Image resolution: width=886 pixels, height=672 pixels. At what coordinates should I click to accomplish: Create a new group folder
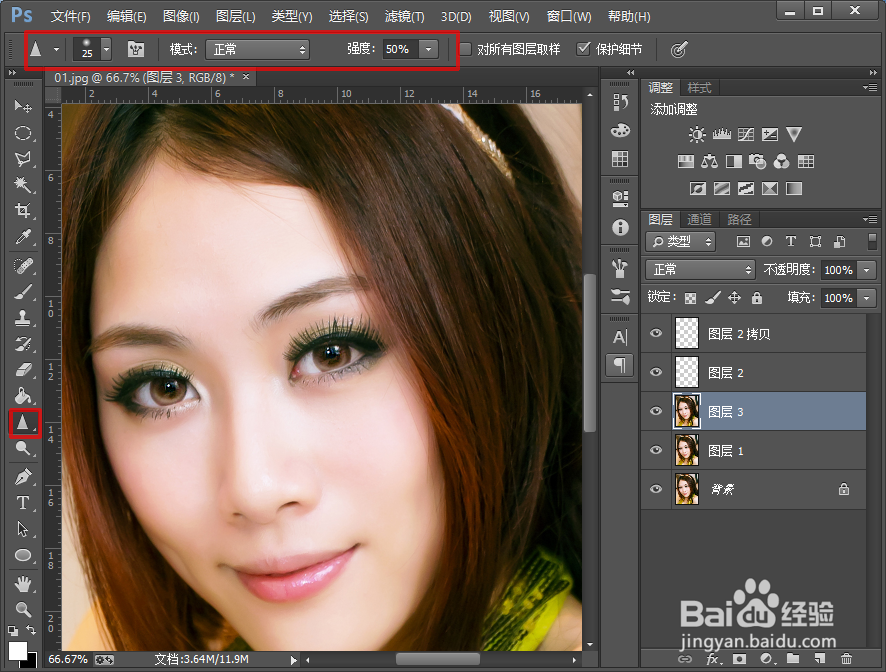793,658
